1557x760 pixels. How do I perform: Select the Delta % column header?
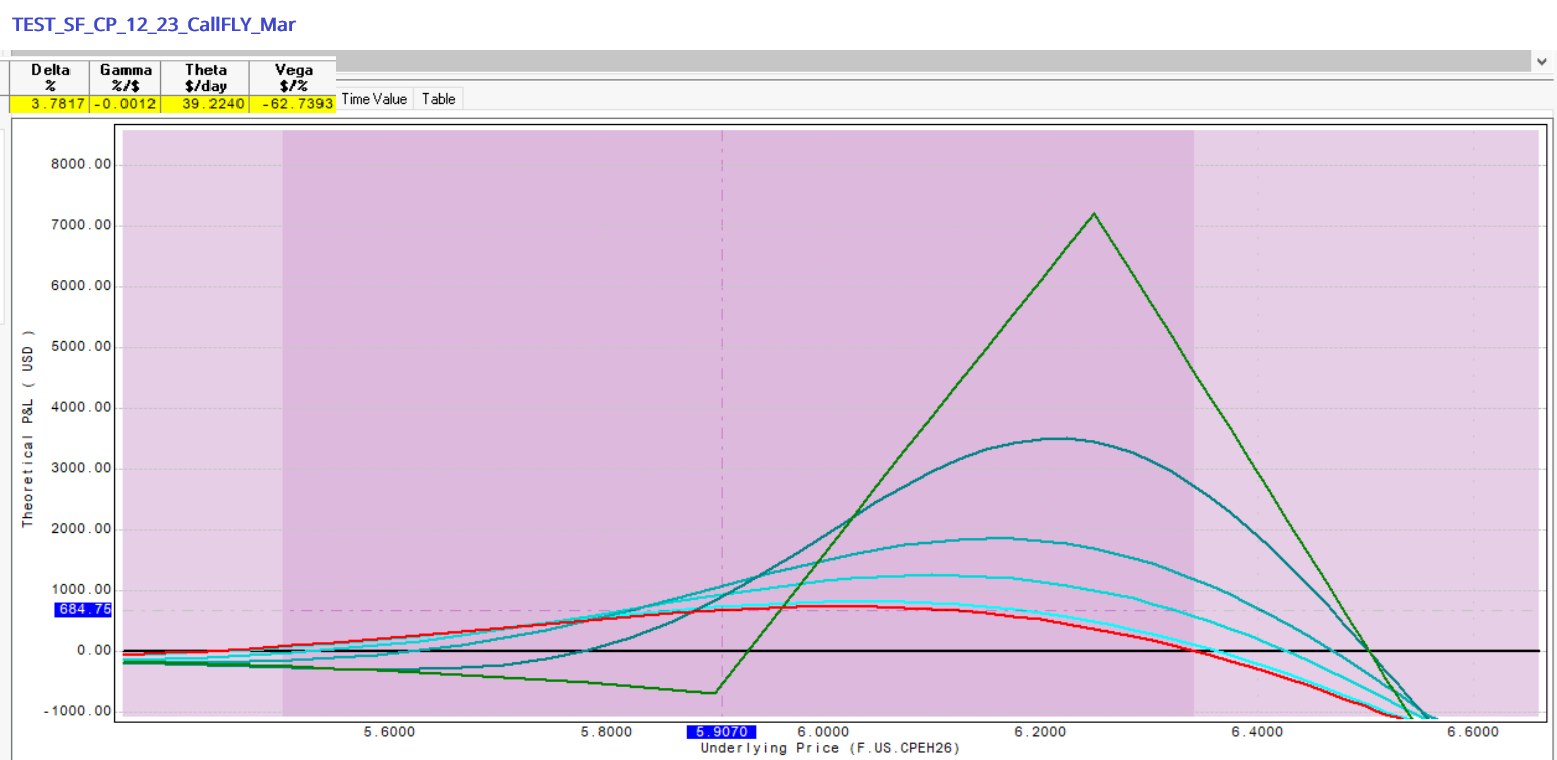pos(50,78)
